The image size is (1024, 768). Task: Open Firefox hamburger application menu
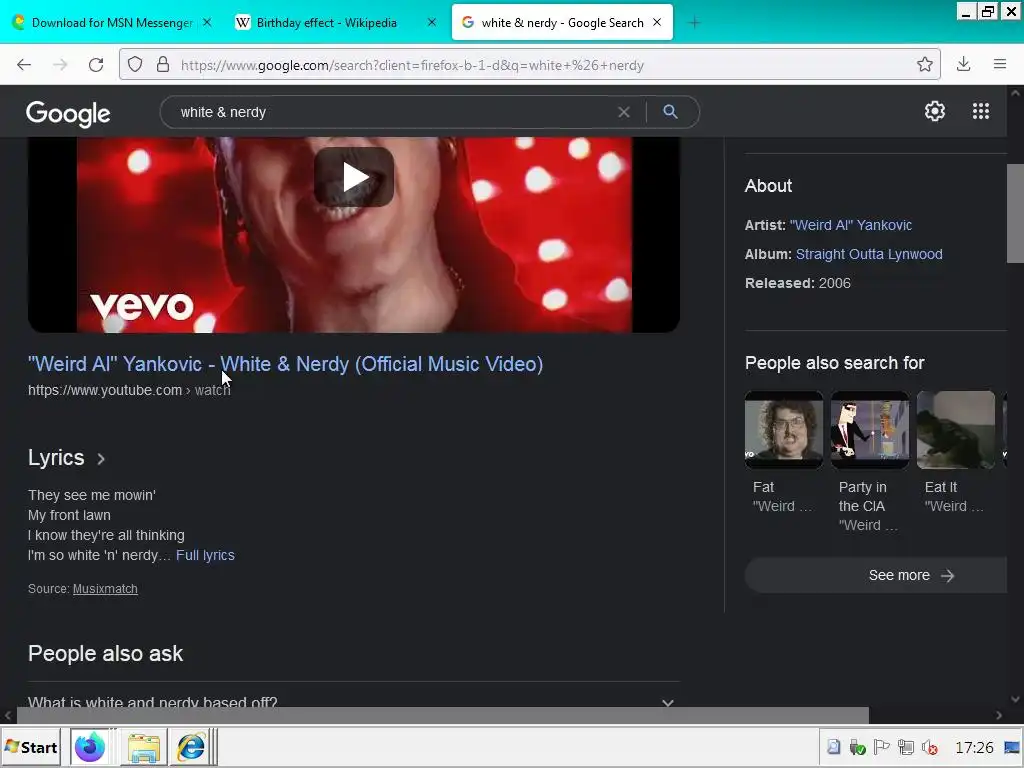click(x=1000, y=64)
